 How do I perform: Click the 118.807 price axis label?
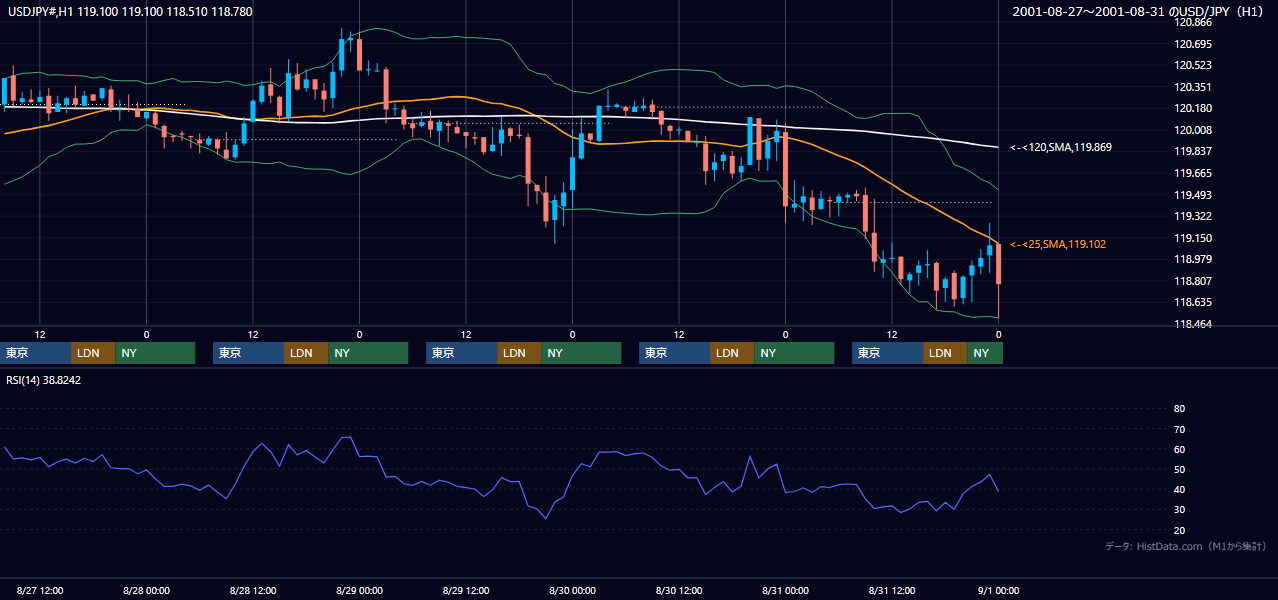(x=1194, y=281)
